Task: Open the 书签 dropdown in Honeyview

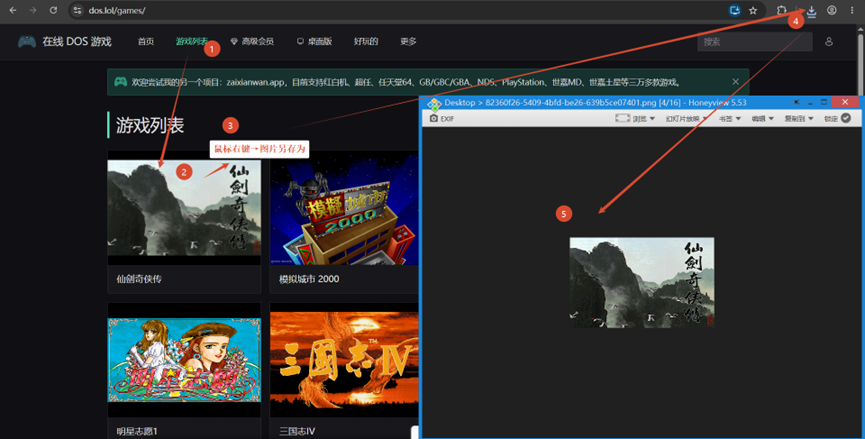Action: [729, 118]
